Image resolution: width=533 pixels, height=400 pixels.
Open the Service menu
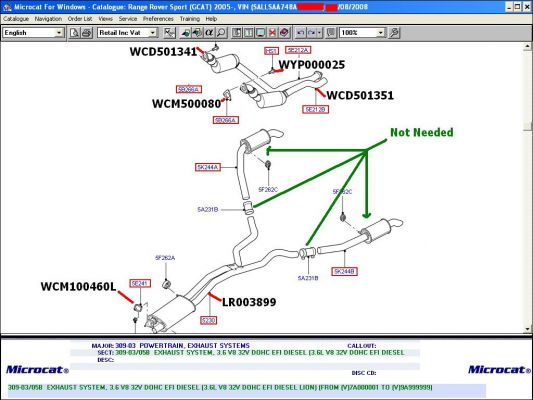128,19
